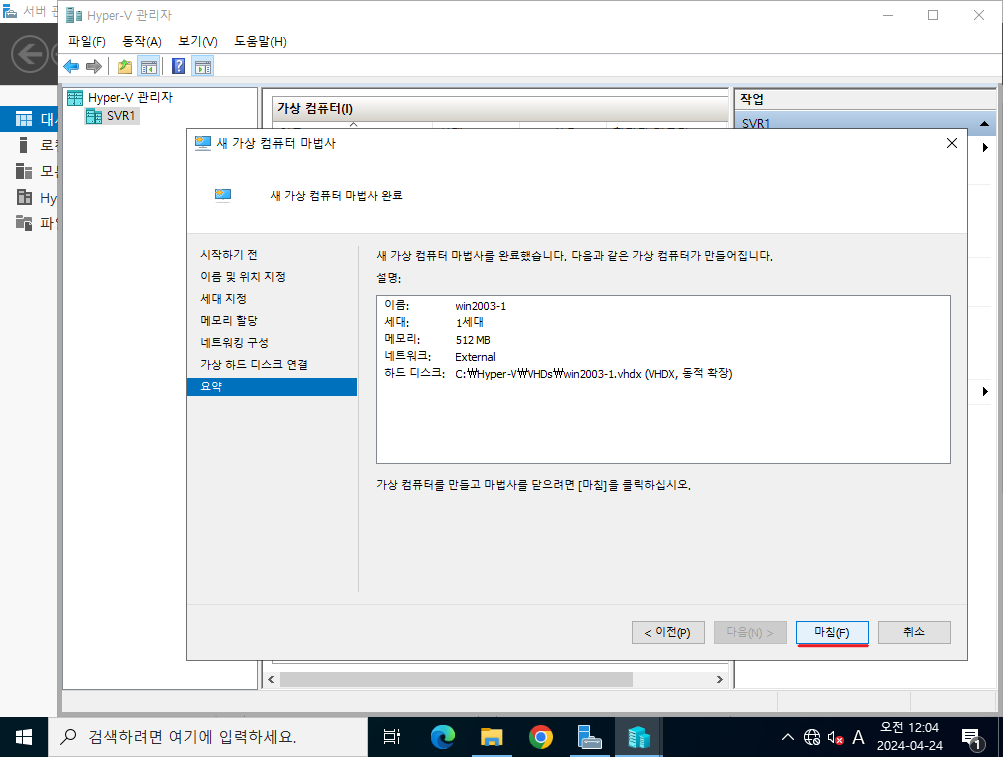Click the Server Manager dashboard sidebar icon
The height and width of the screenshot is (757, 1003).
coord(24,119)
